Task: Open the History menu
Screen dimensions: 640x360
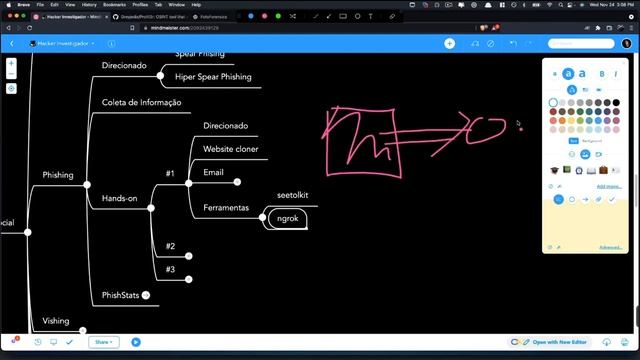Action: tap(89, 5)
